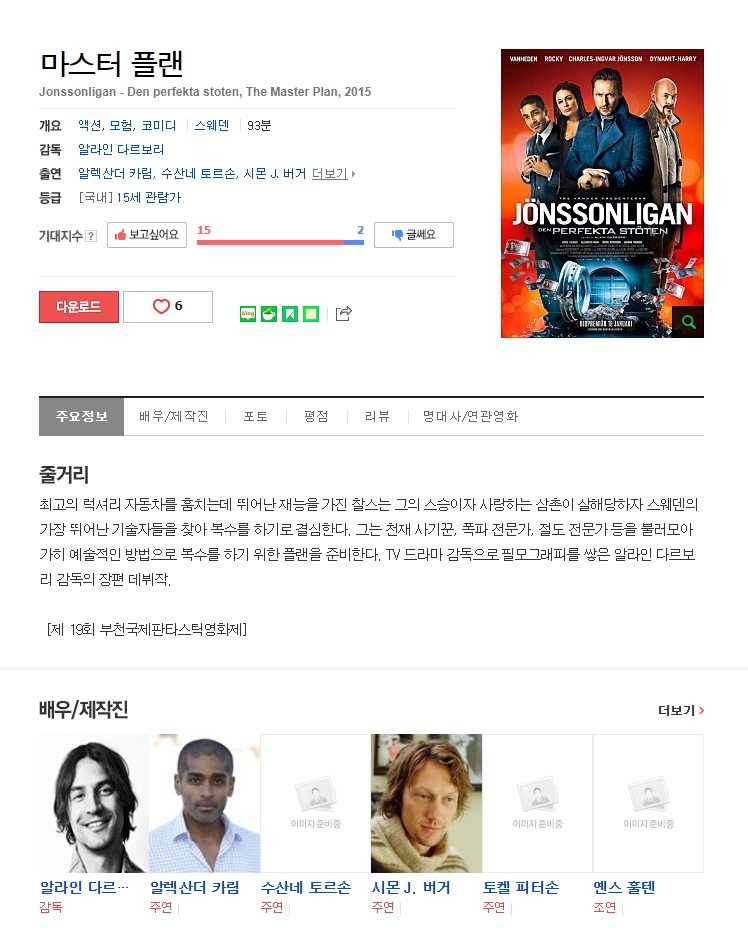The width and height of the screenshot is (748, 944).
Task: Vote 글쎄요 thumbs-down
Action: point(414,235)
